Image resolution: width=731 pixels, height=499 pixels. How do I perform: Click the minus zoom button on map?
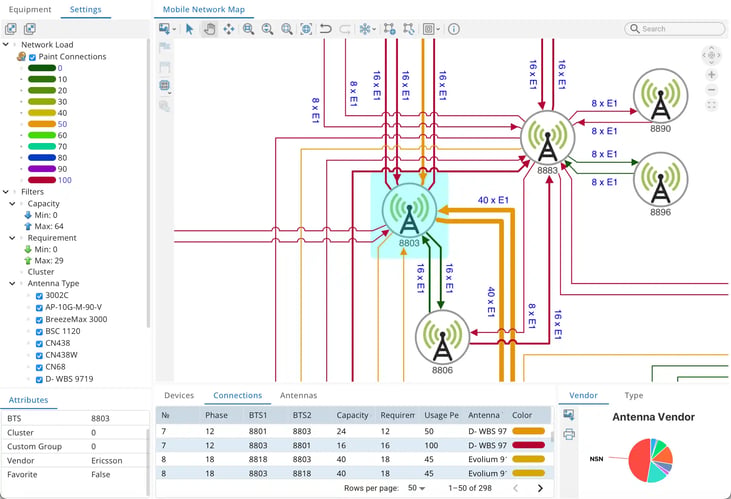pyautogui.click(x=711, y=90)
